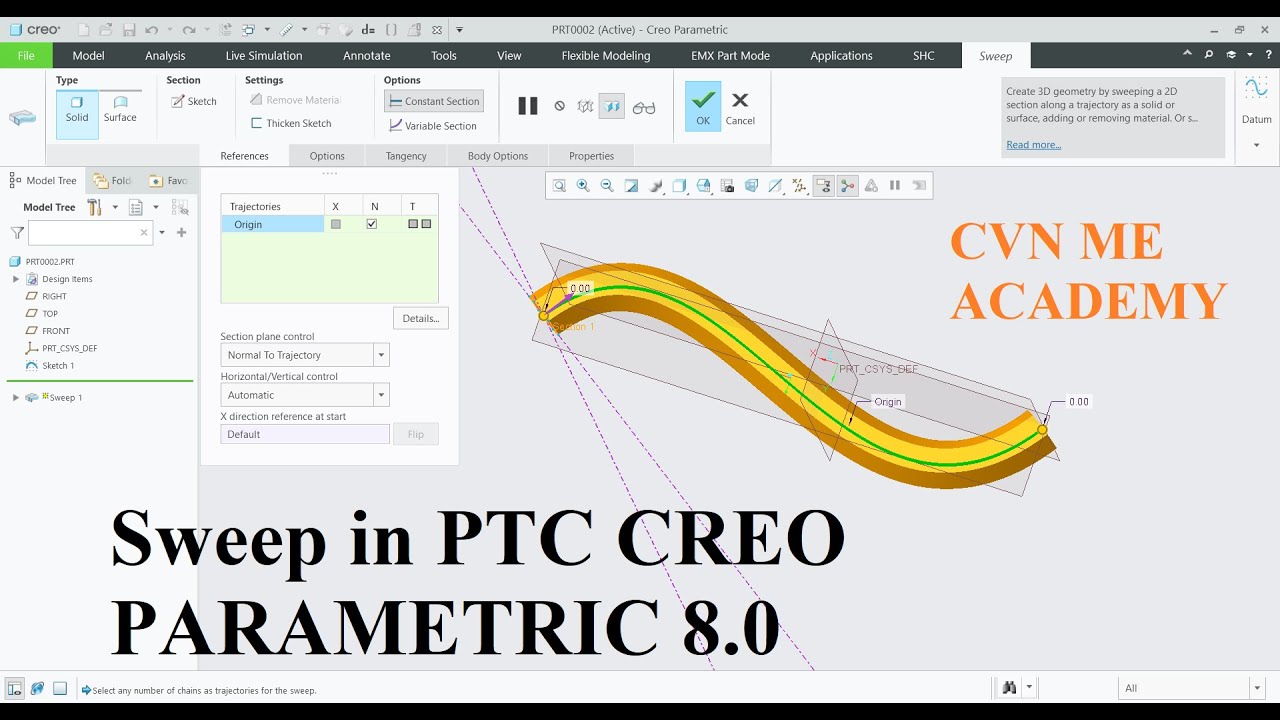Expand the Design Items tree node
Image resolution: width=1280 pixels, height=720 pixels.
tap(16, 279)
